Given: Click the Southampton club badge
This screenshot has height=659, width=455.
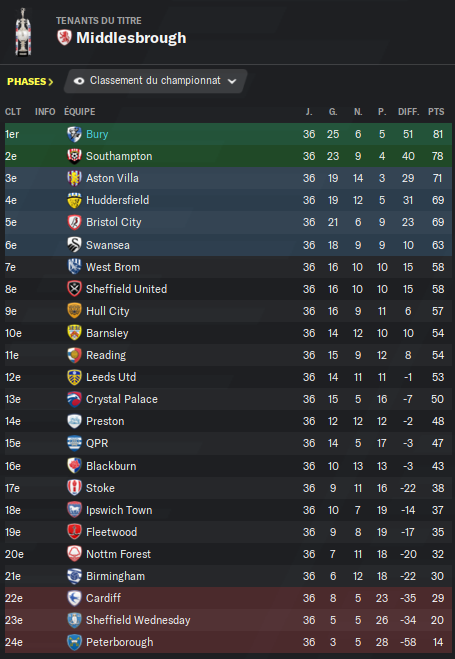Looking at the screenshot, I should 74,156.
